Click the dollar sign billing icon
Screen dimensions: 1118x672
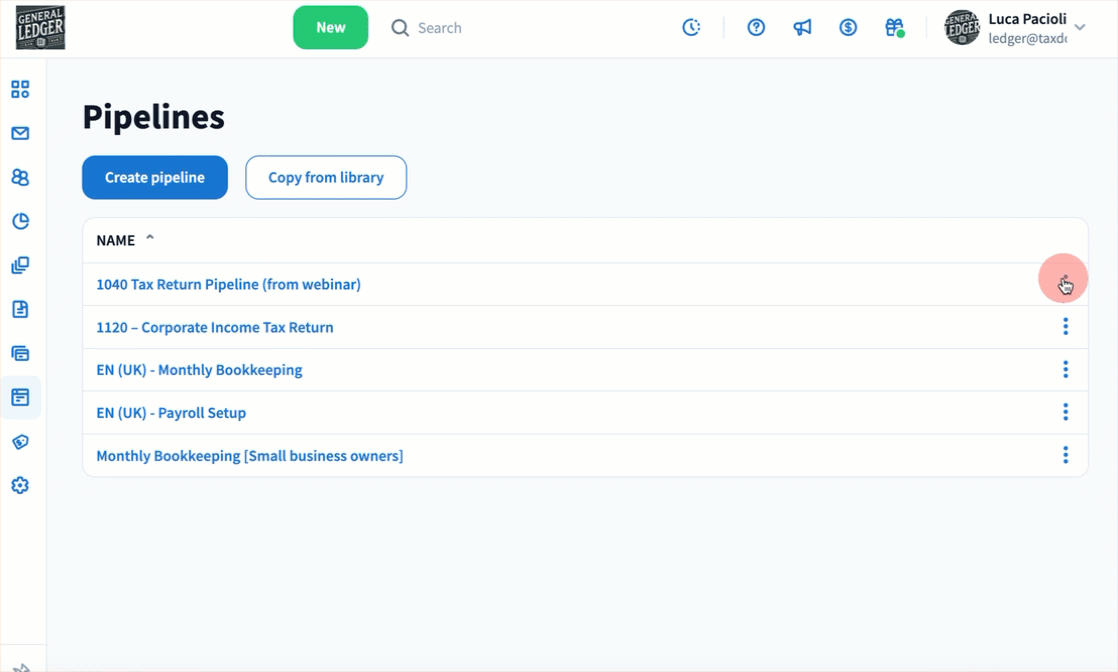pyautogui.click(x=848, y=28)
